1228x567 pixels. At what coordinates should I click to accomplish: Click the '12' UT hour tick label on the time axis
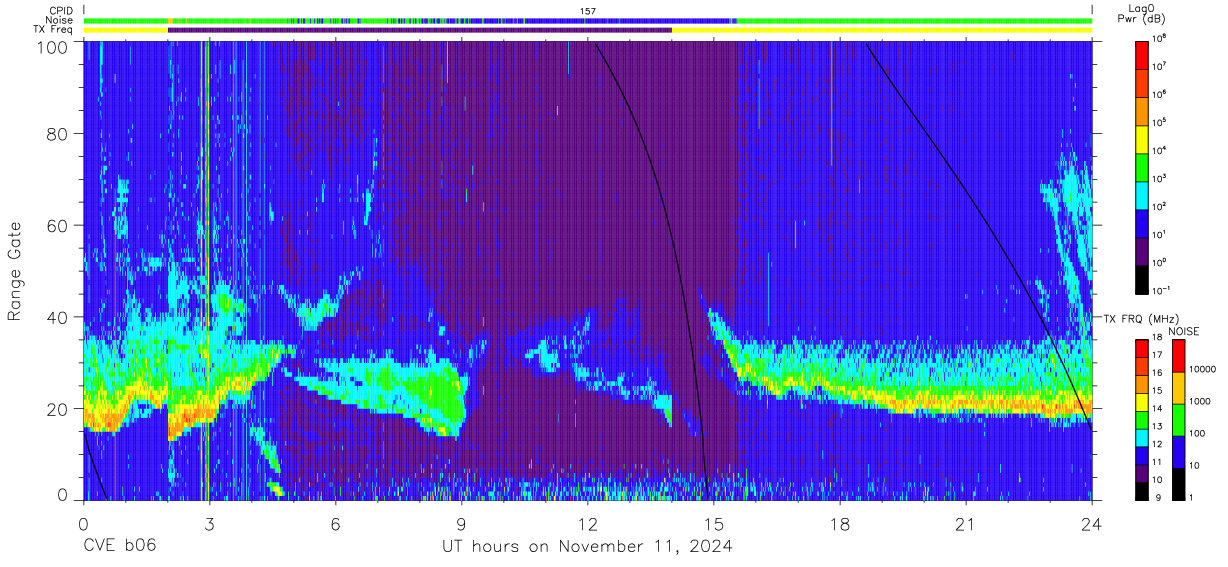coord(587,524)
